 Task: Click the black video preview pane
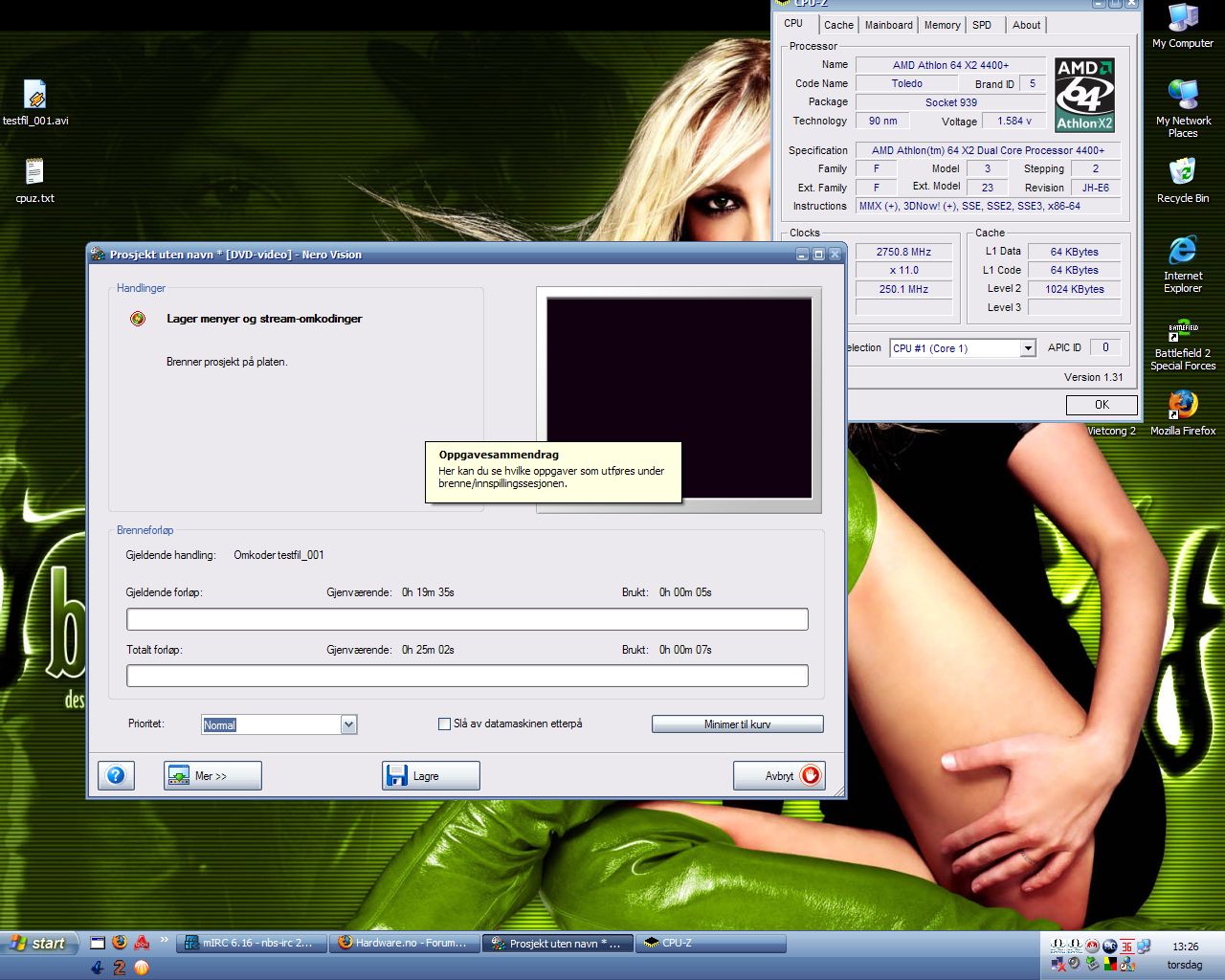679,398
